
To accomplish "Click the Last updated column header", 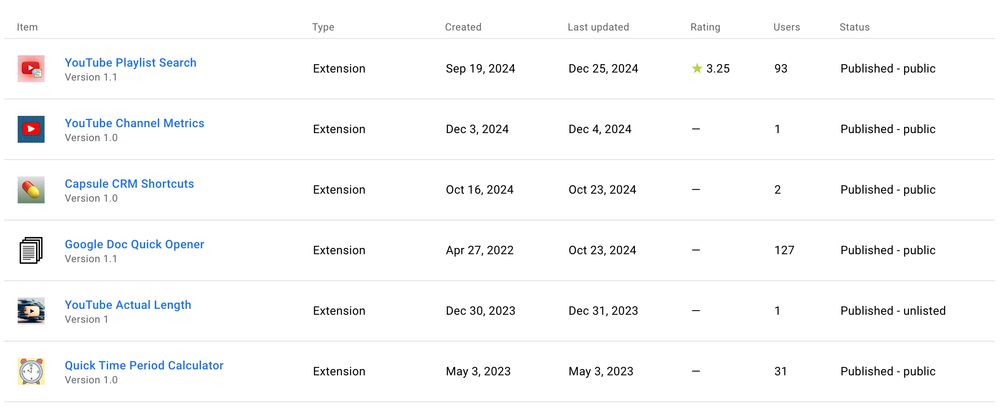I will (x=597, y=27).
